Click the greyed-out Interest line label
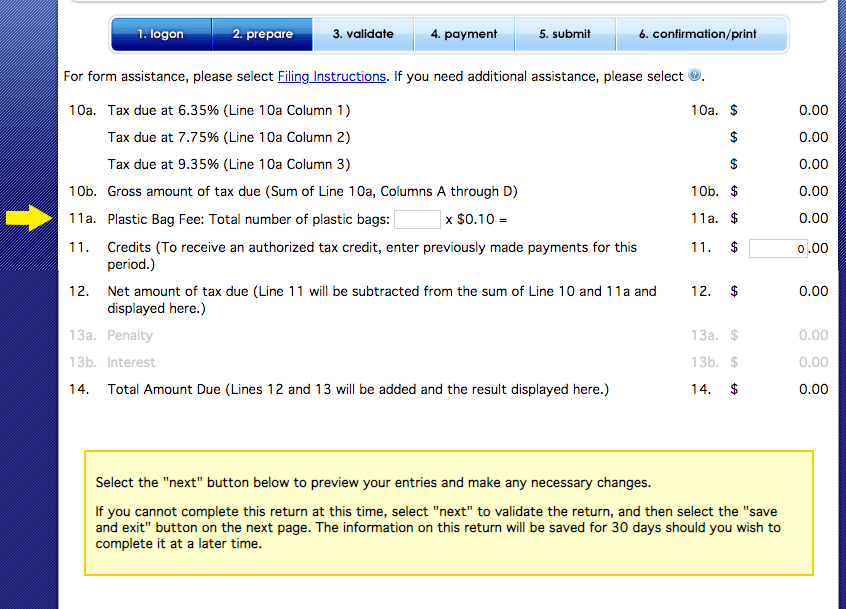 131,363
